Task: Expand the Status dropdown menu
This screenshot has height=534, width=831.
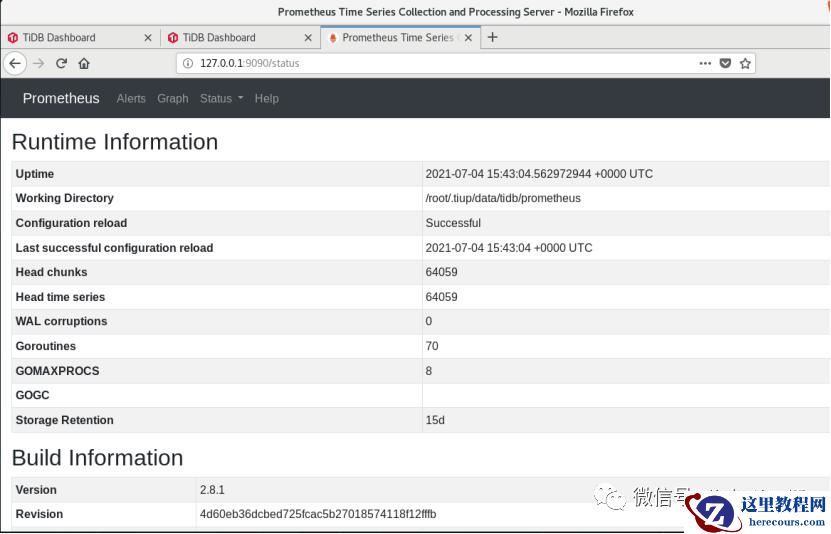Action: tap(221, 99)
